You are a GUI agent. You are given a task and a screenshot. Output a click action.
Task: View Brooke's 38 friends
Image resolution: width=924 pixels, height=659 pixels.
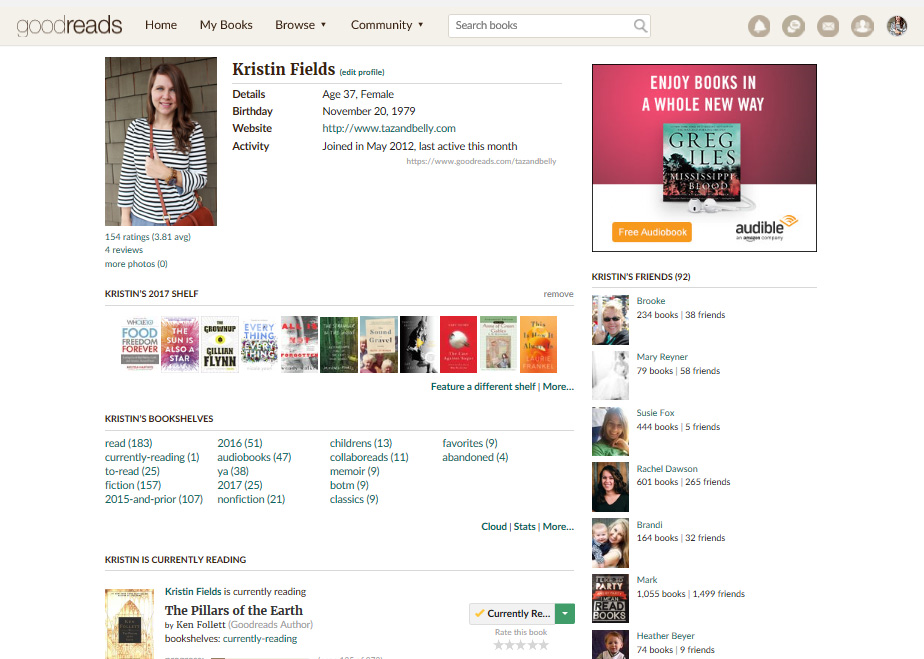[705, 315]
